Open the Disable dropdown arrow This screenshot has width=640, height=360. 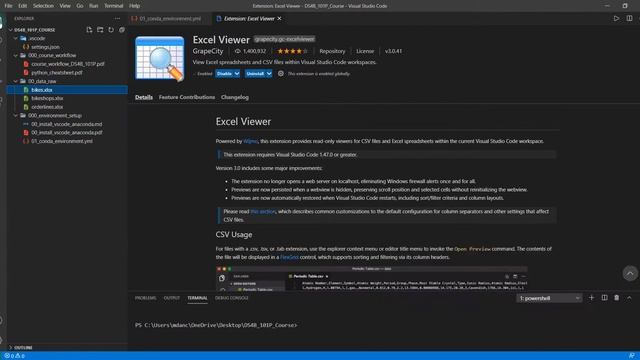point(237,73)
